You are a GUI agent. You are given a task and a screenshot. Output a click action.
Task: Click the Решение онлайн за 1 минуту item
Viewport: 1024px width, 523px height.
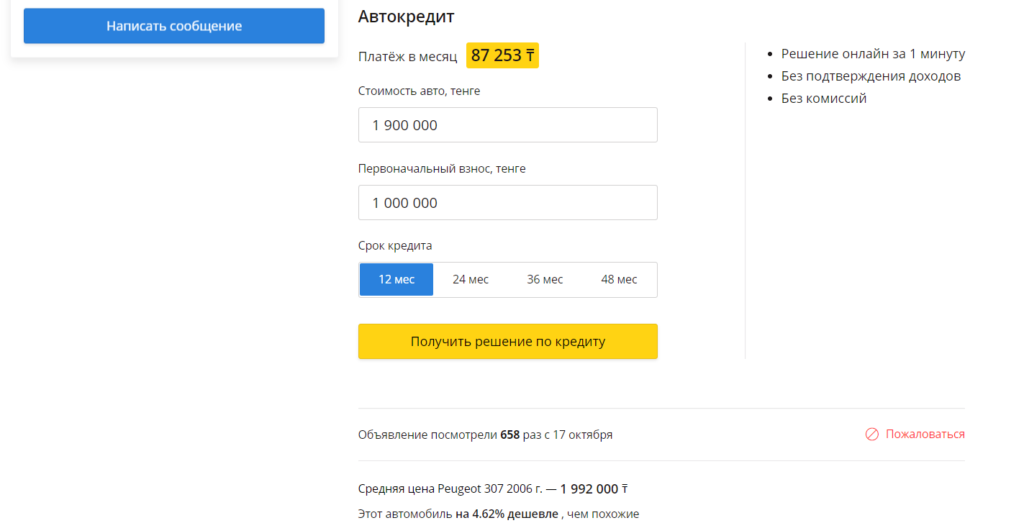[x=872, y=54]
